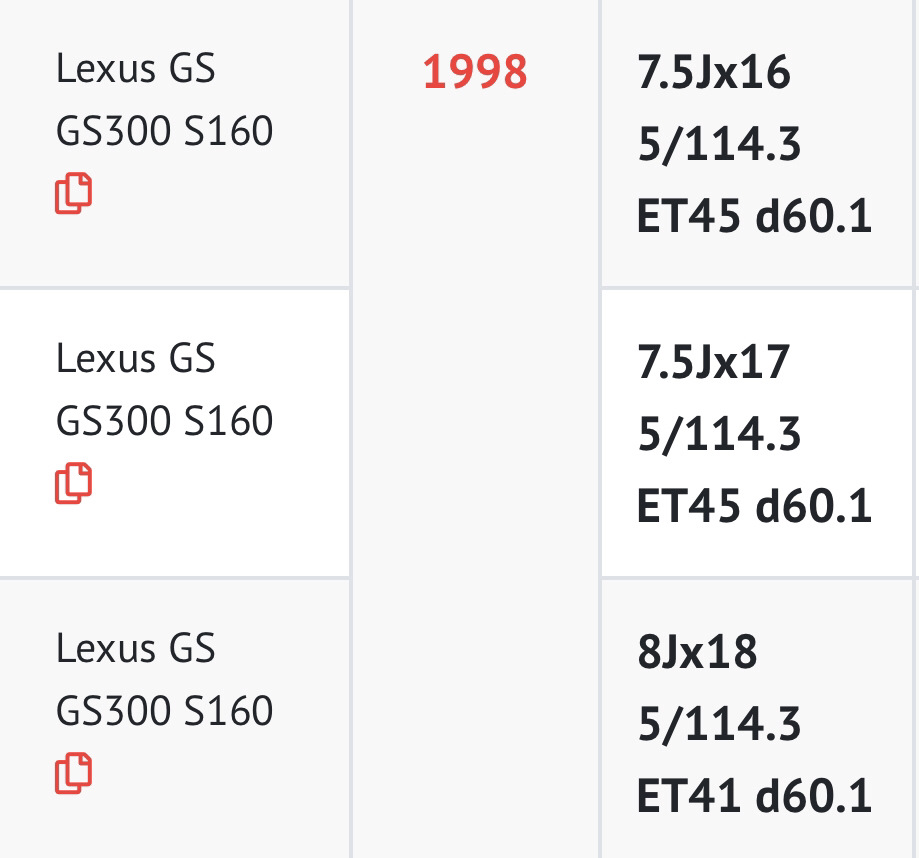Select GS300 S160 in the 8Jx18 row
Screen dimensions: 919x858
click(x=165, y=710)
